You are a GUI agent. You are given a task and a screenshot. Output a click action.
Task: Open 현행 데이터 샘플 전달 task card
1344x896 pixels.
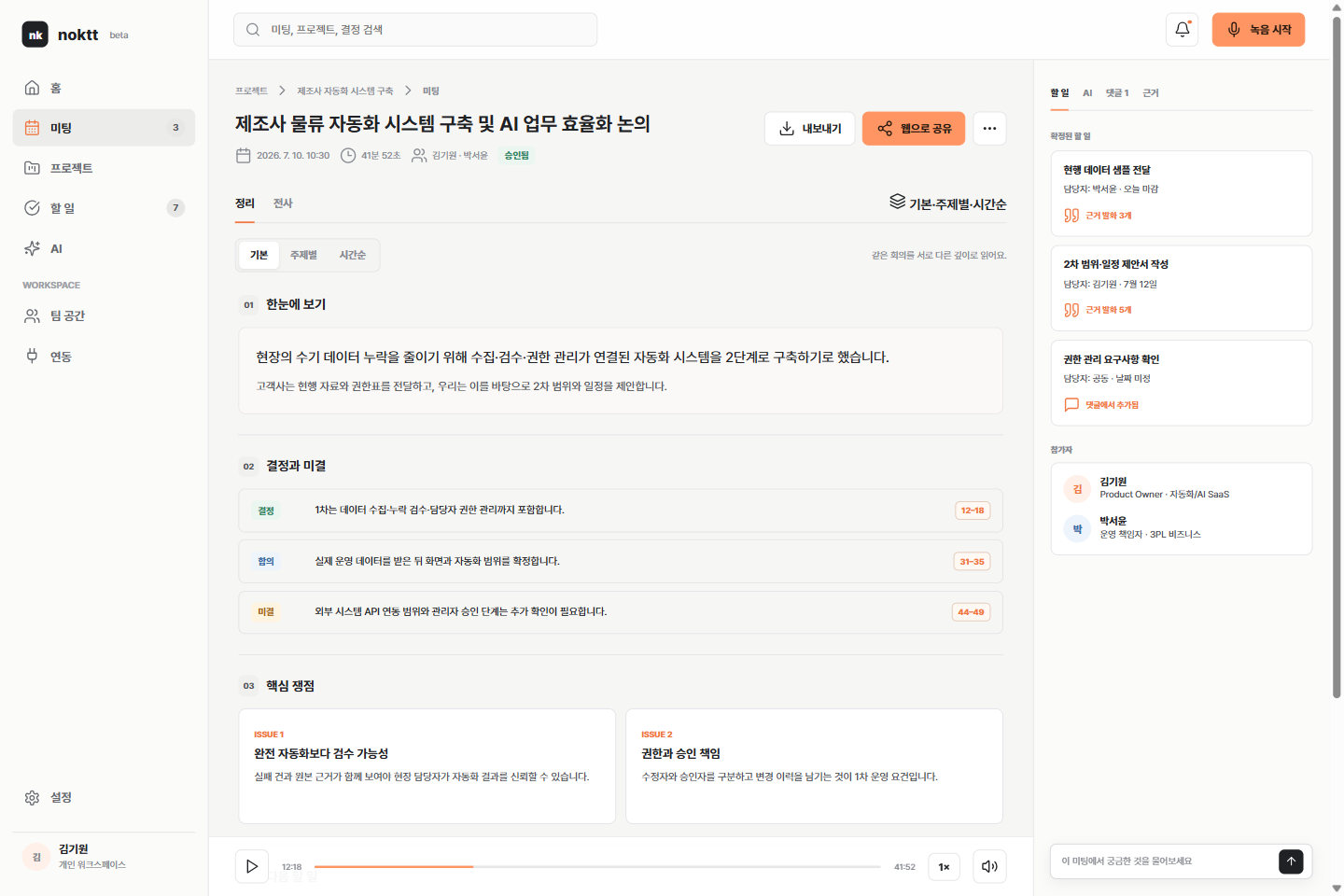click(1182, 193)
